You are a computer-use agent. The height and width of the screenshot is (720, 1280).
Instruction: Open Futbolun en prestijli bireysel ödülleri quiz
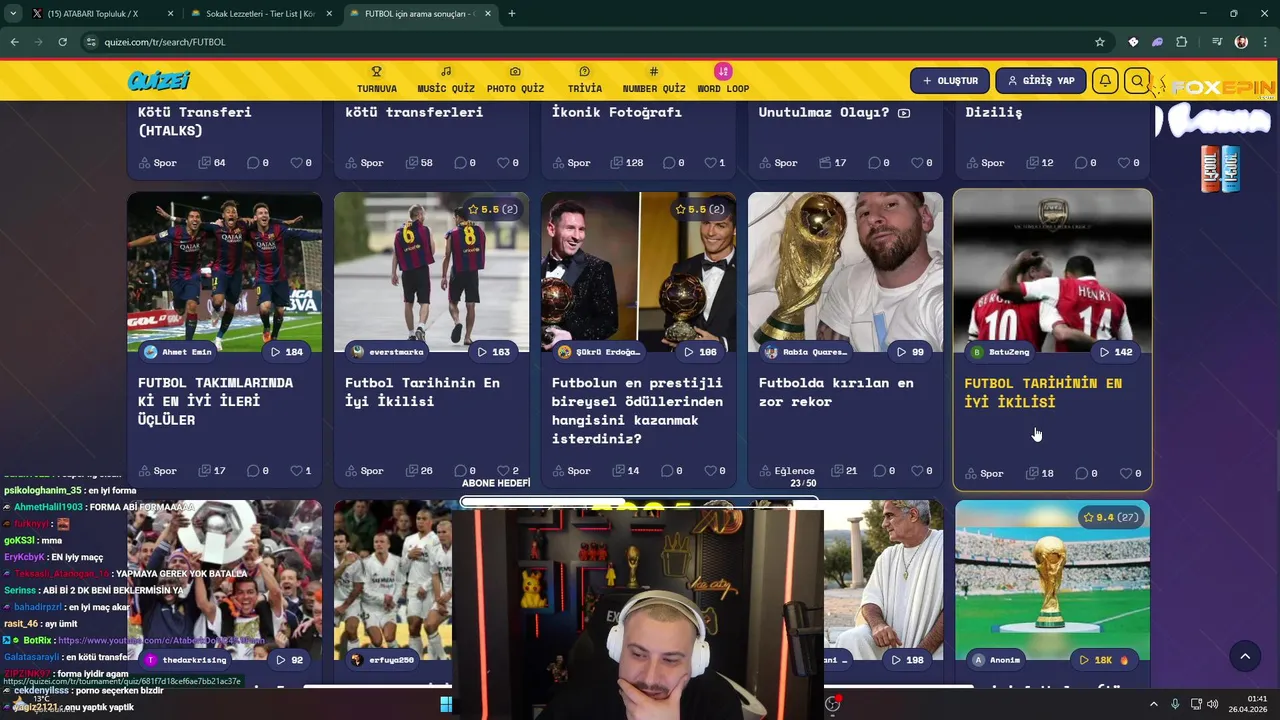tap(637, 410)
